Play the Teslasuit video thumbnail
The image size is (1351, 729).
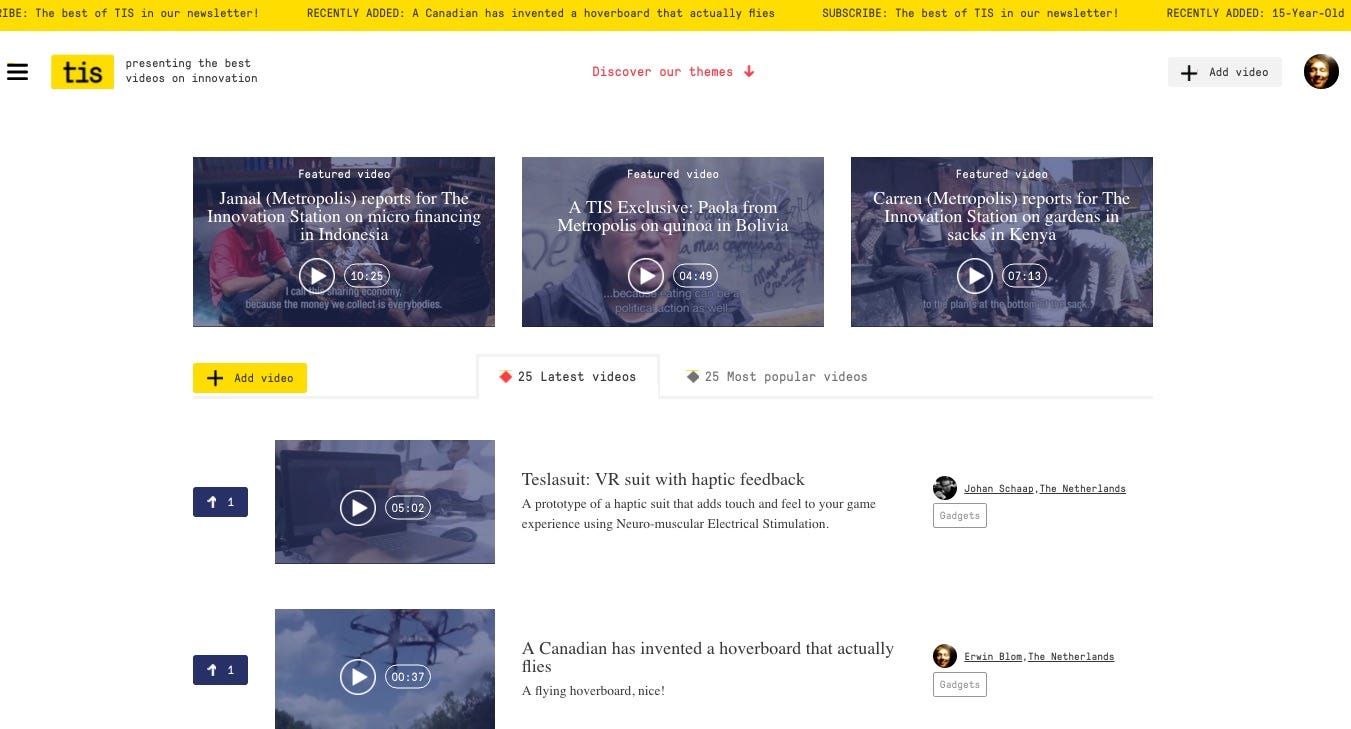pos(358,508)
